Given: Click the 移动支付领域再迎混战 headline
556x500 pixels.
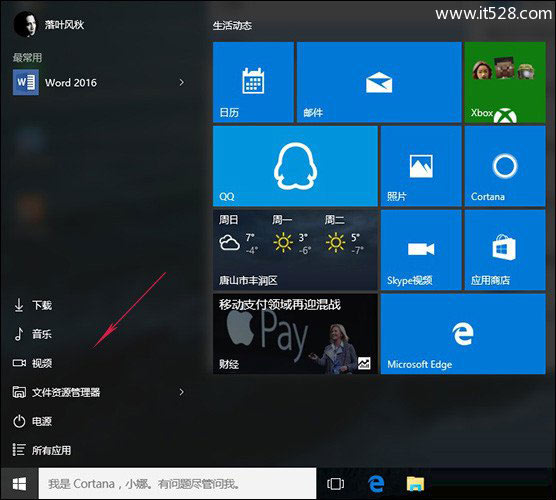Looking at the screenshot, I should 279,305.
